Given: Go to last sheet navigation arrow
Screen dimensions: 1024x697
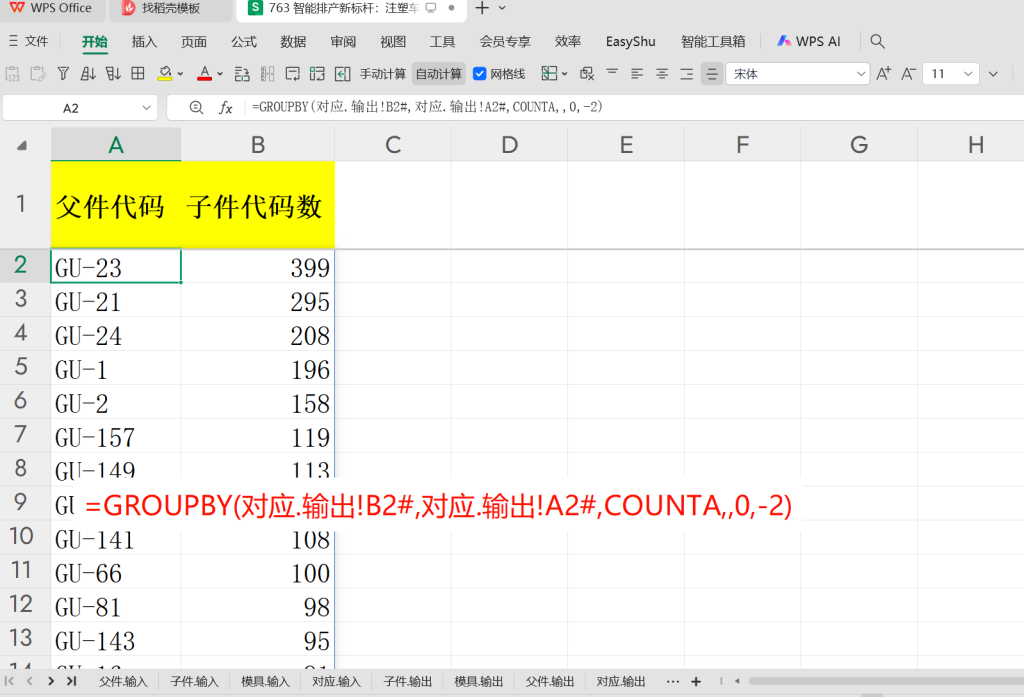Looking at the screenshot, I should [71, 681].
